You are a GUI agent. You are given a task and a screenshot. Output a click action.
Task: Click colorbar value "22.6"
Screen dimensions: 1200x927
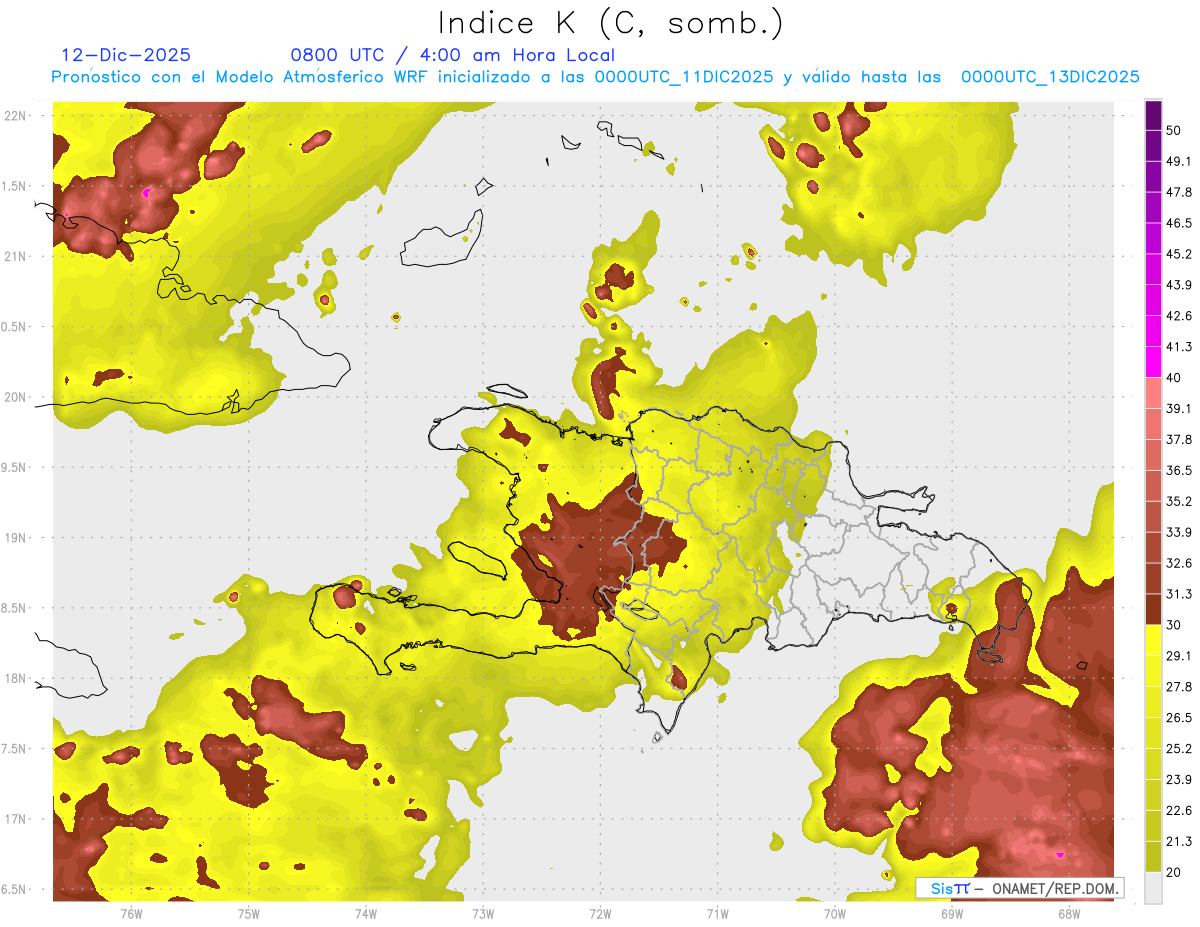point(1179,811)
